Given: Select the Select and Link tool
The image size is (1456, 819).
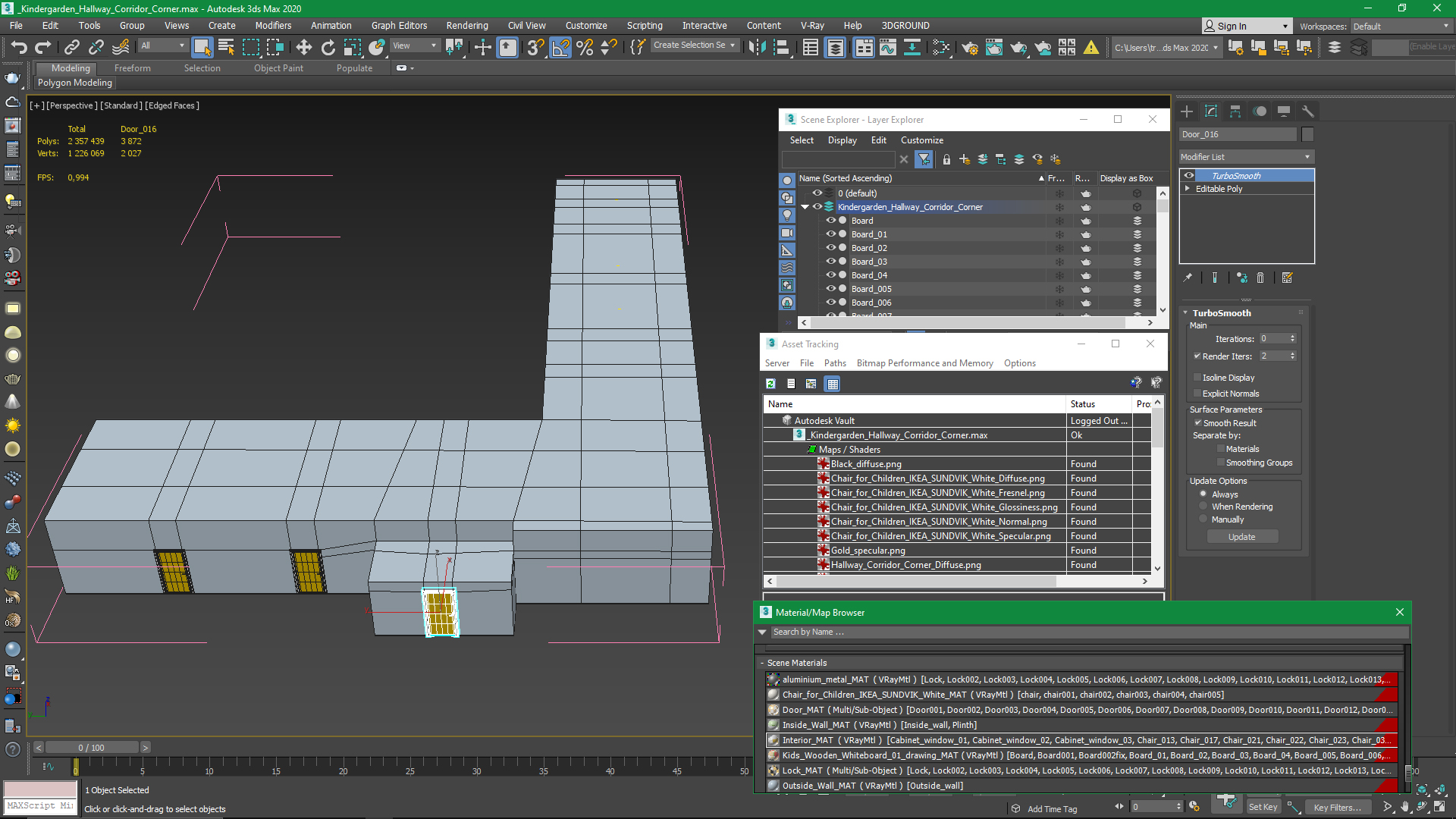Looking at the screenshot, I should click(x=71, y=47).
